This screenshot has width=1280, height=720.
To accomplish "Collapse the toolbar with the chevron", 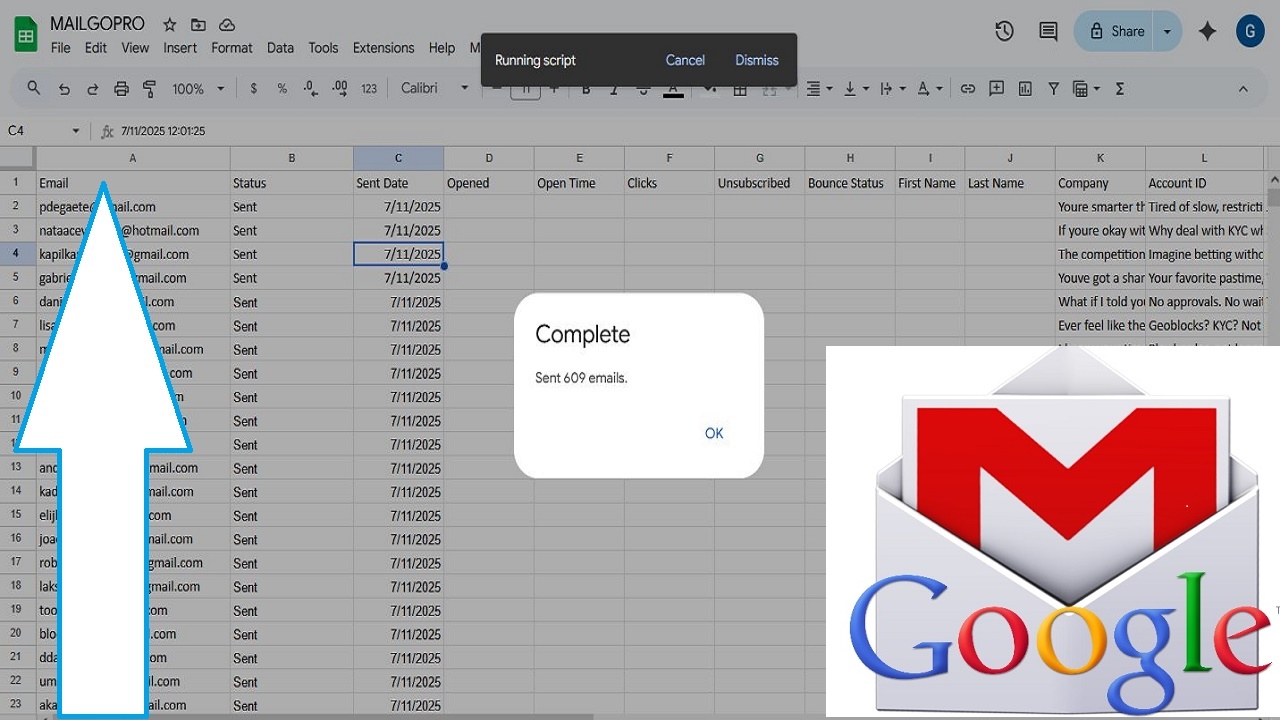I will (x=1243, y=89).
